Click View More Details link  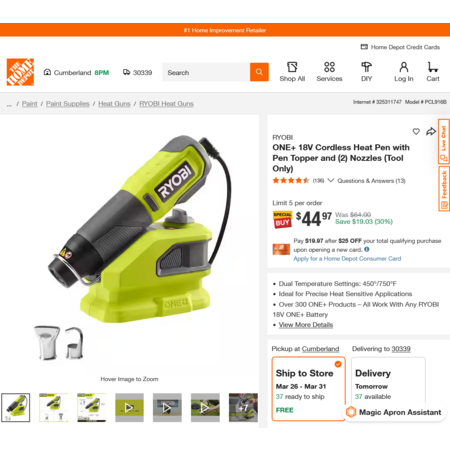click(x=306, y=325)
